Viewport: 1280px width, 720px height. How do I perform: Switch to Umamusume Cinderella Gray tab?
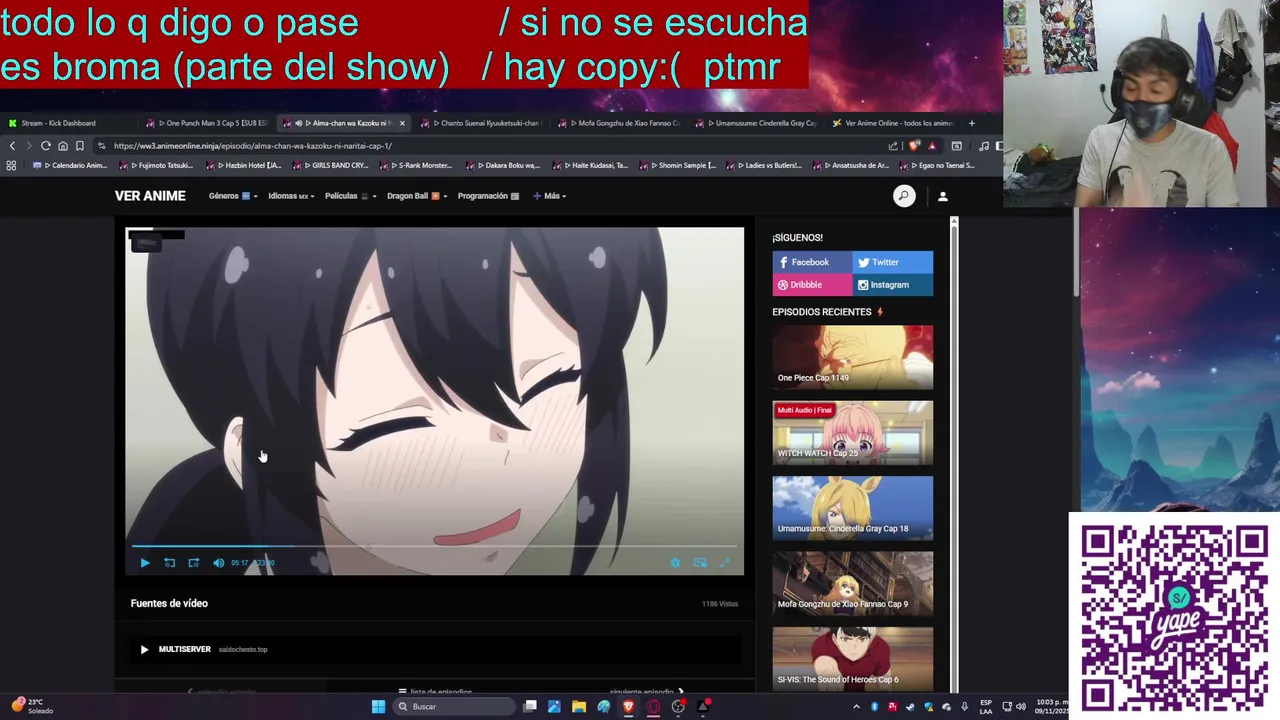point(757,123)
